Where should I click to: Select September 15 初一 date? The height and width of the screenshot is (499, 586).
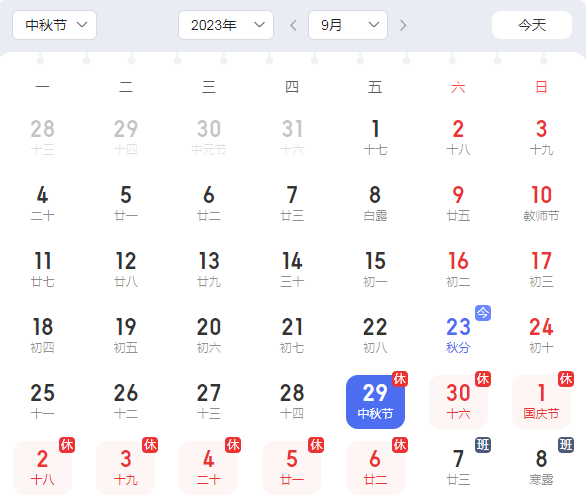(375, 270)
